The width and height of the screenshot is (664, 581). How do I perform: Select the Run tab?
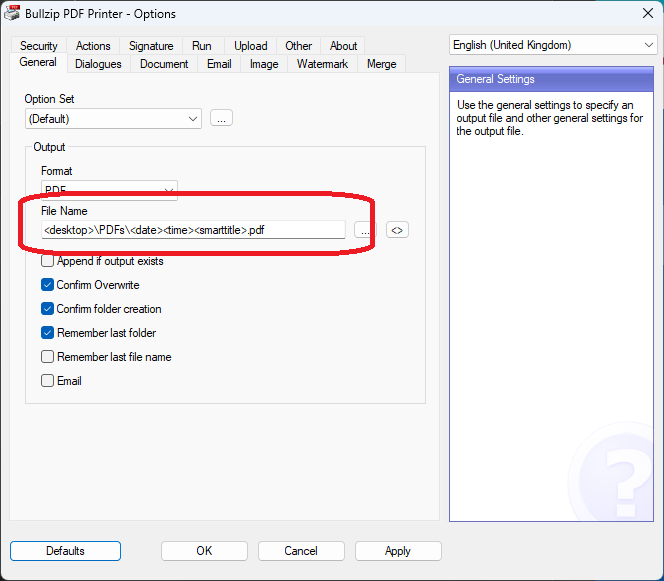202,46
